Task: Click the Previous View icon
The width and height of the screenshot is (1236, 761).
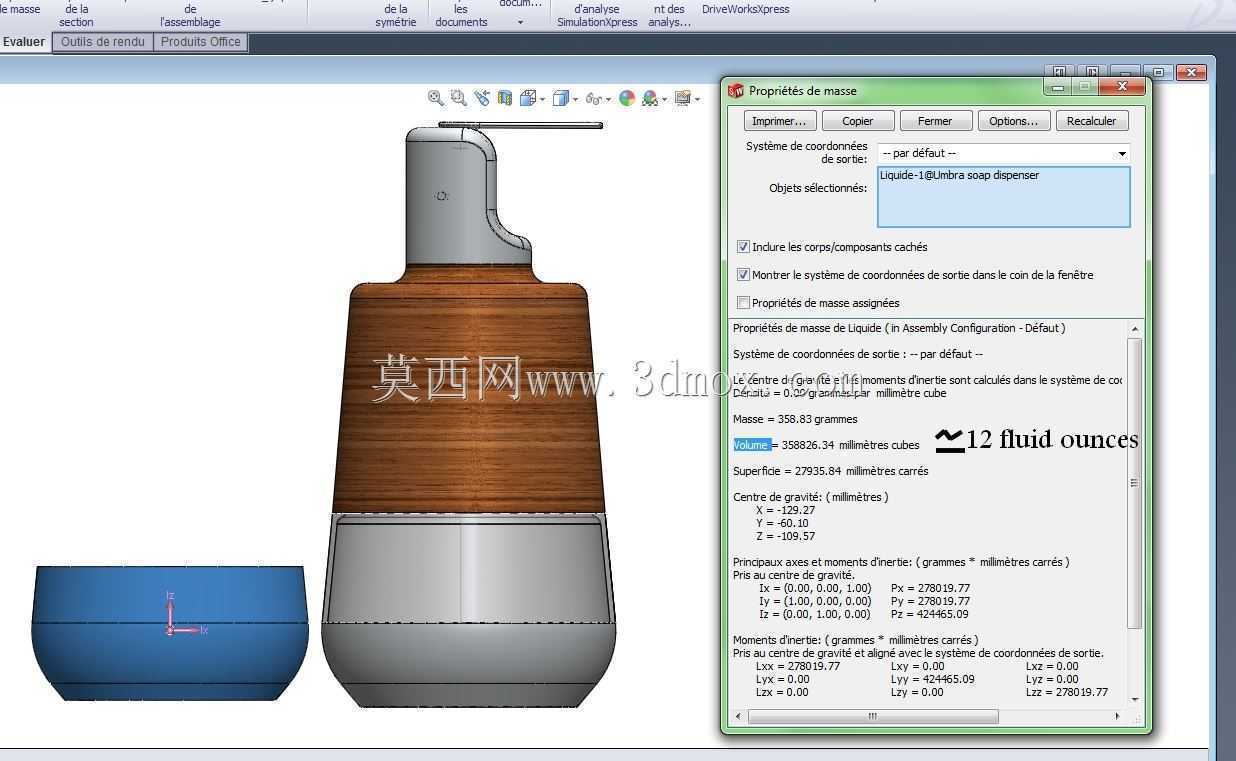Action: [x=482, y=98]
